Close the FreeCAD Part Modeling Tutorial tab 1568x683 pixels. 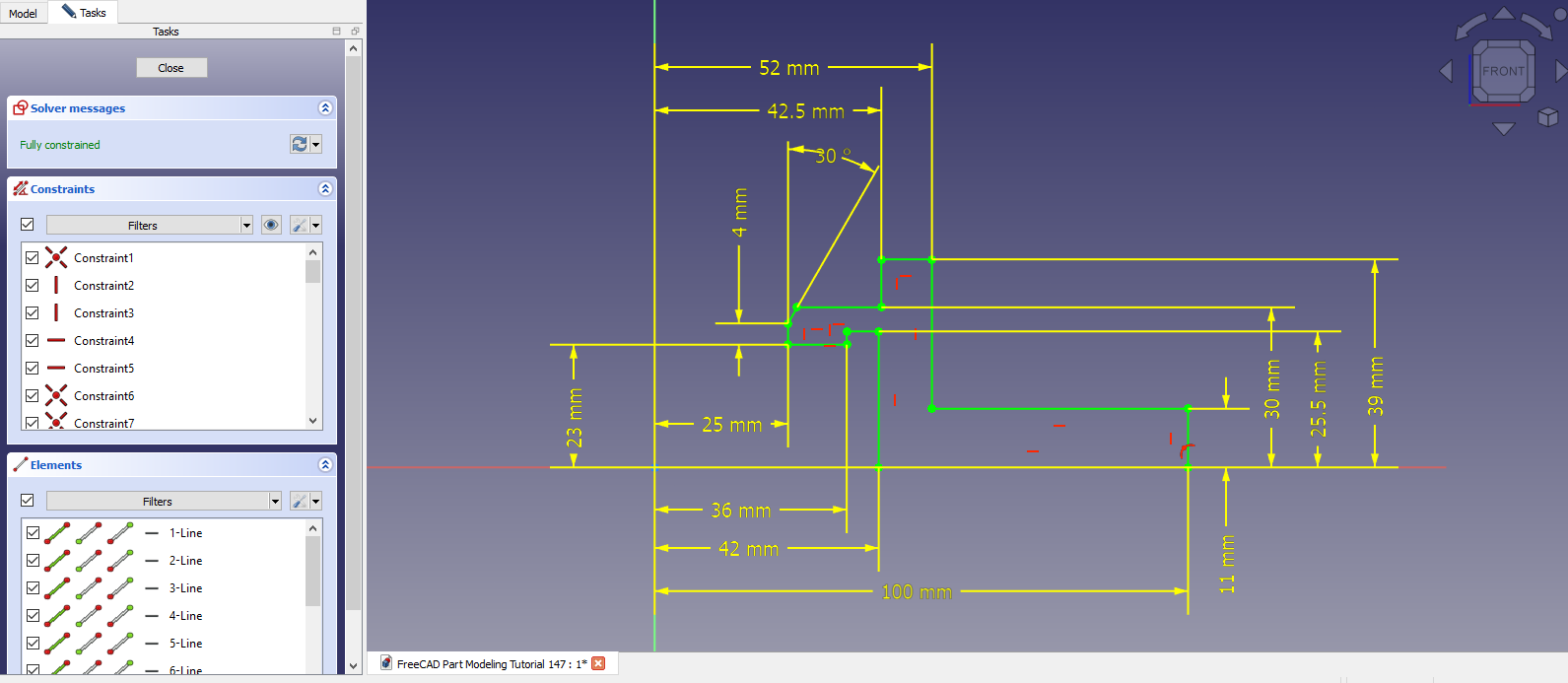(x=598, y=663)
